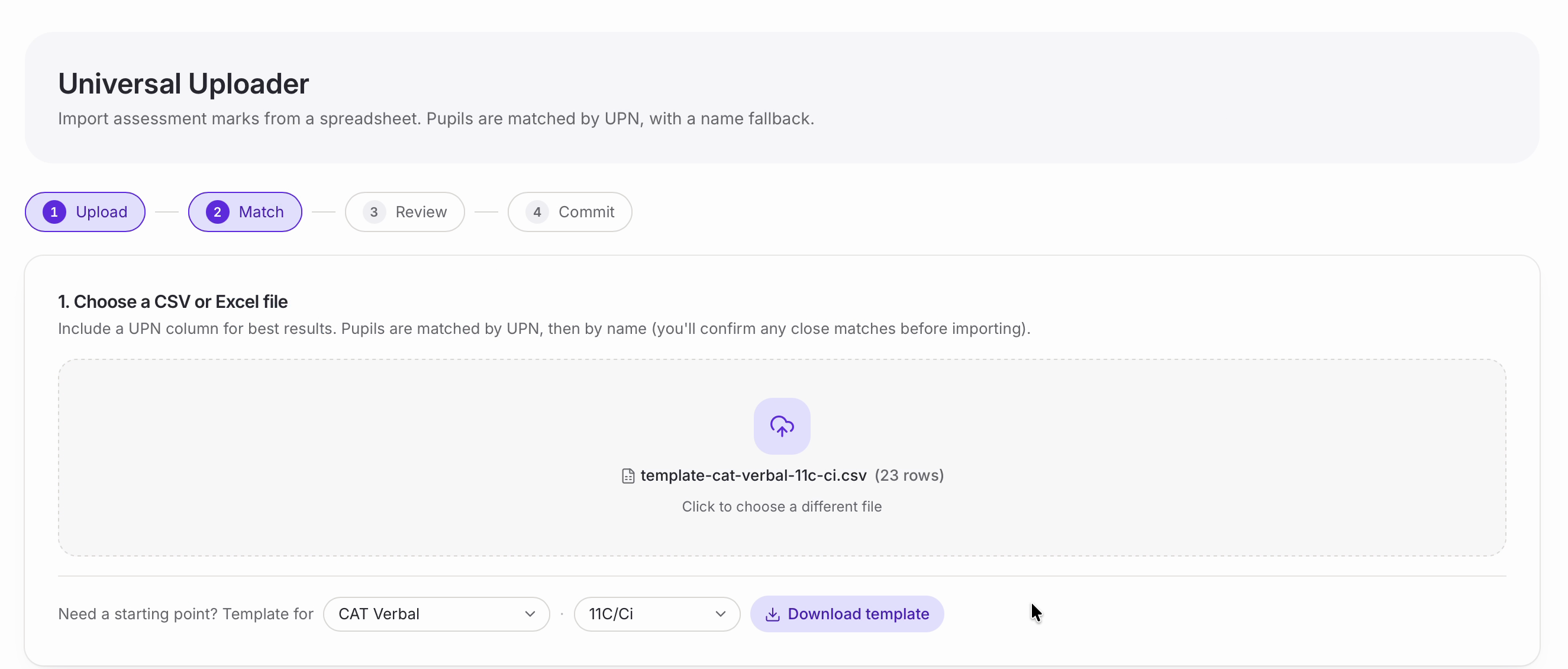Viewport: 1568px width, 669px height.
Task: Expand chevron on CAT Verbal selector
Action: pos(530,614)
